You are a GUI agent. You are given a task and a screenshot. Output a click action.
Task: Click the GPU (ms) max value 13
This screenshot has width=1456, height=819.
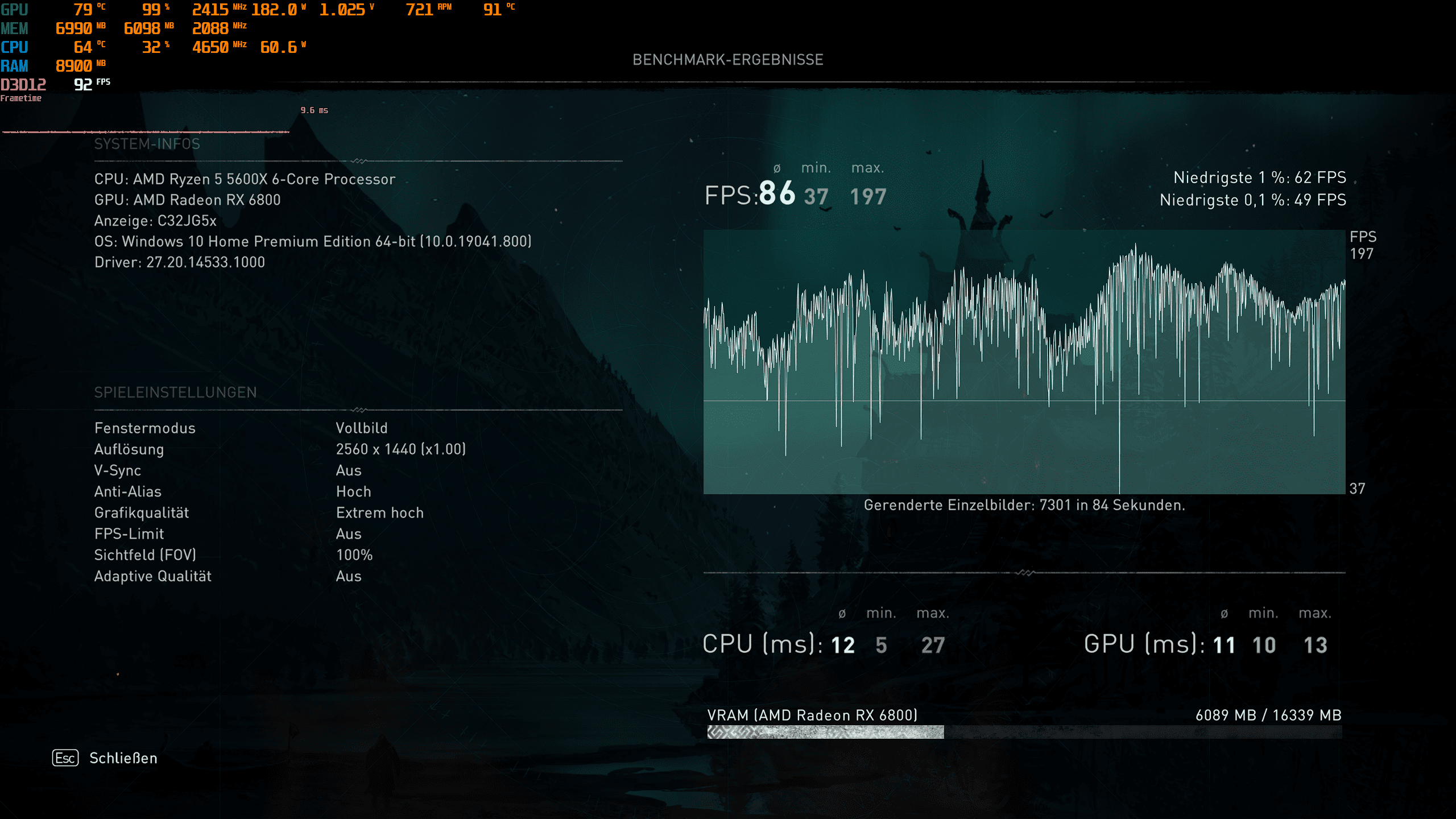point(1316,645)
